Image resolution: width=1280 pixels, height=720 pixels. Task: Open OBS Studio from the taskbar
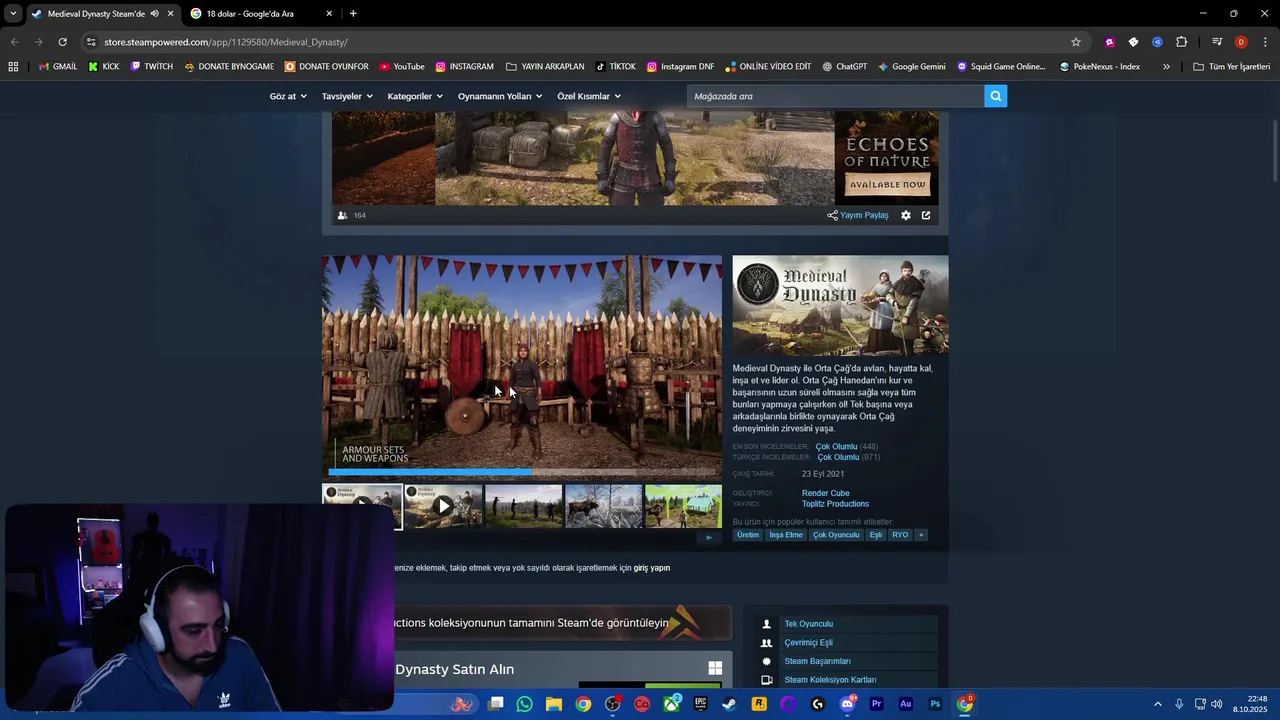point(613,704)
